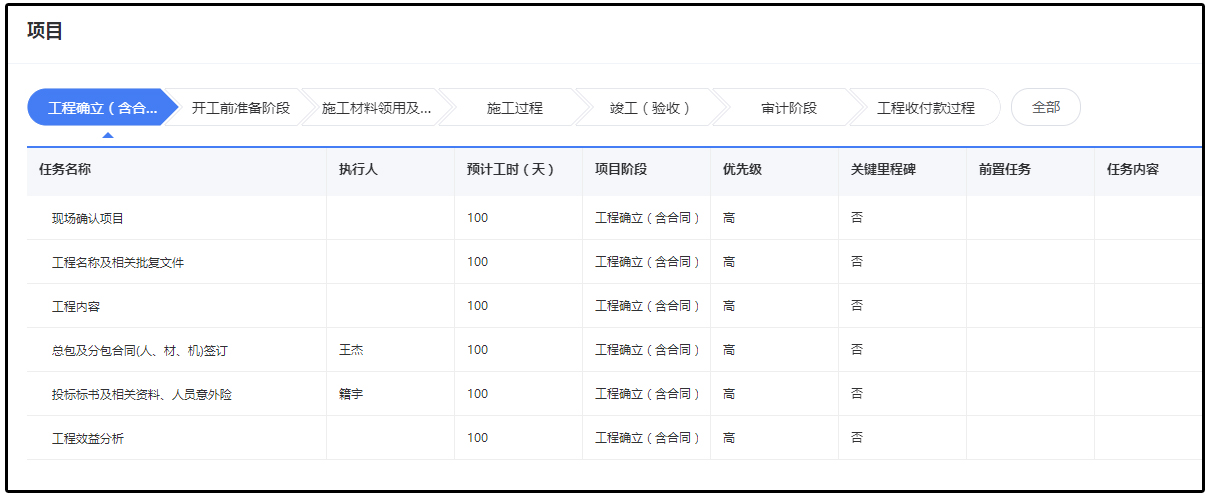Click the 优先级 column header
This screenshot has height=501, width=1213.
point(742,169)
